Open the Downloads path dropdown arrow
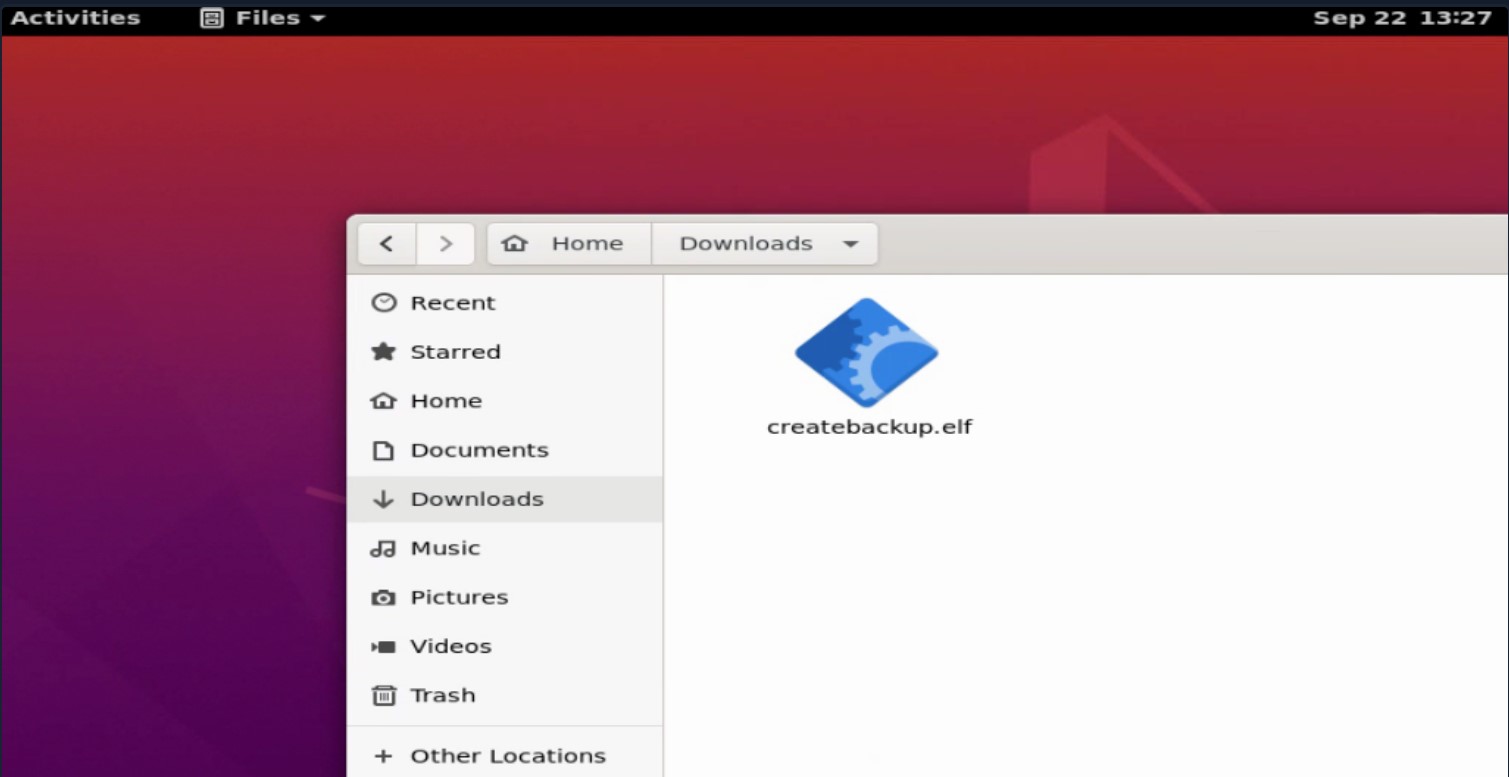 850,244
